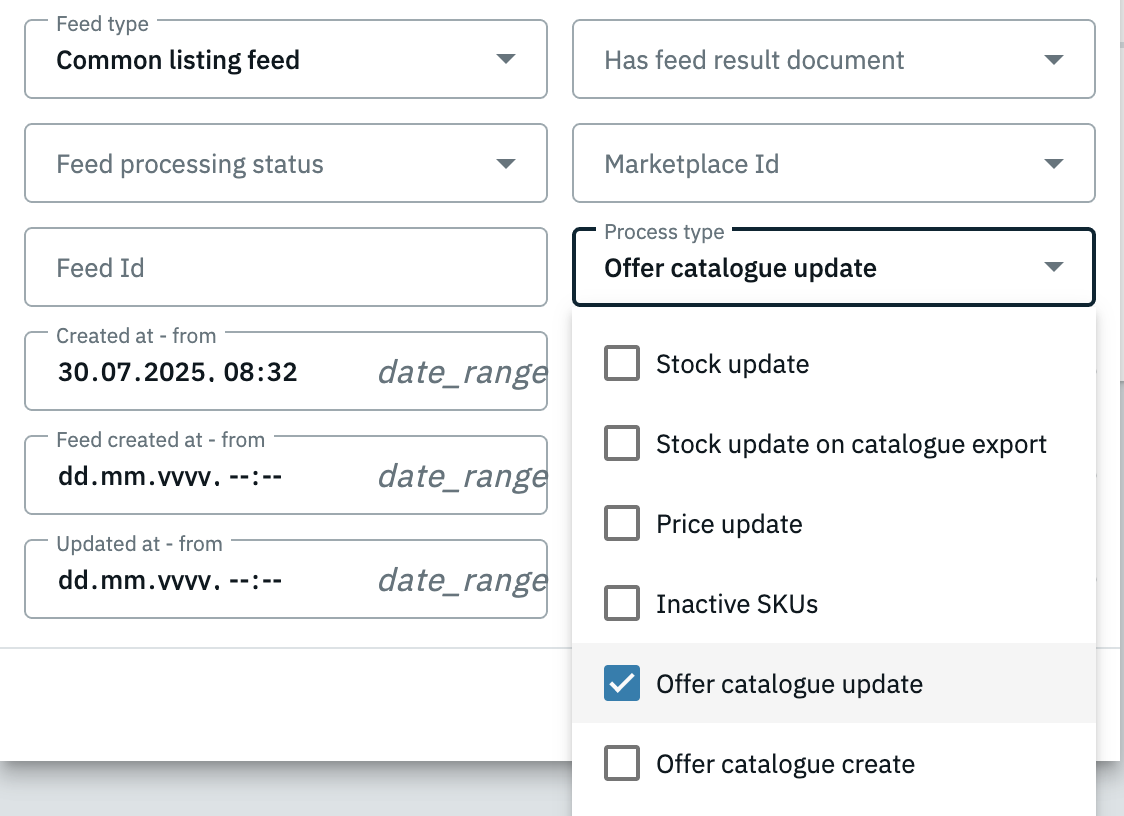Click the Feed created at date input
The image size is (1124, 816).
pos(170,477)
